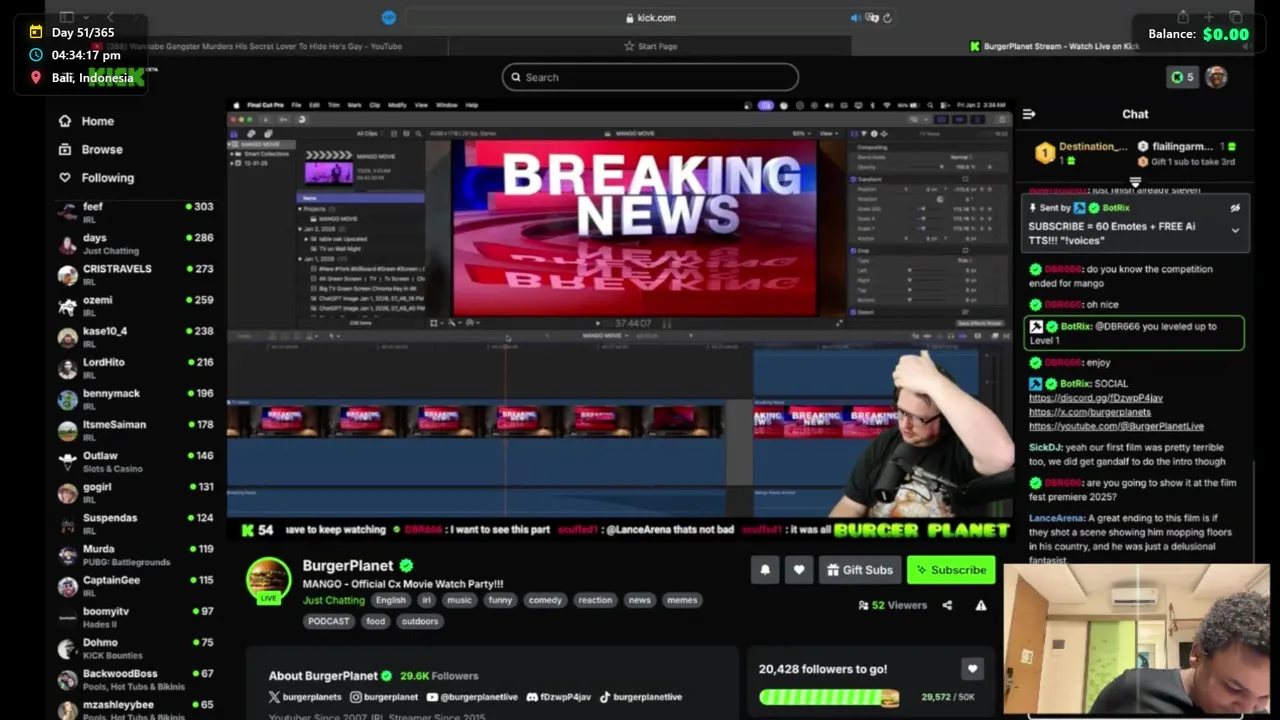The image size is (1280, 720).
Task: Select the reaction tag
Action: click(595, 600)
